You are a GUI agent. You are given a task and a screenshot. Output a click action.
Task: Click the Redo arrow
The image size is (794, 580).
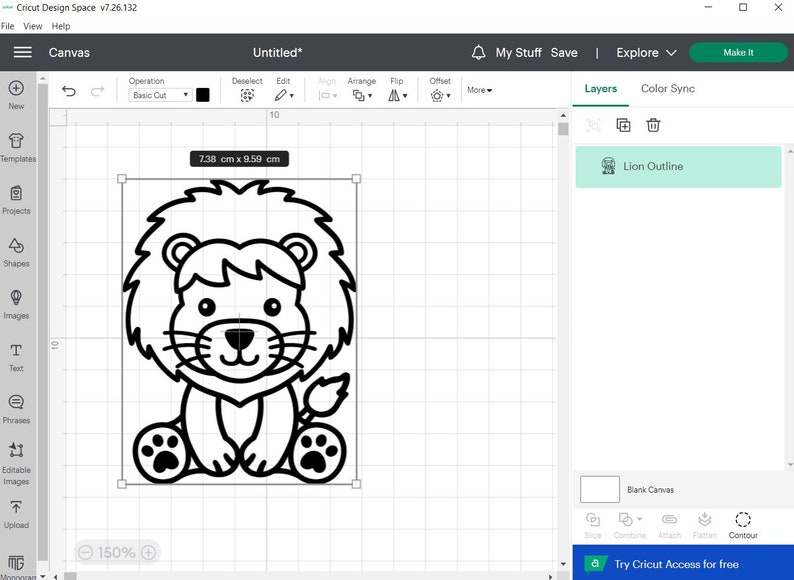coord(97,91)
